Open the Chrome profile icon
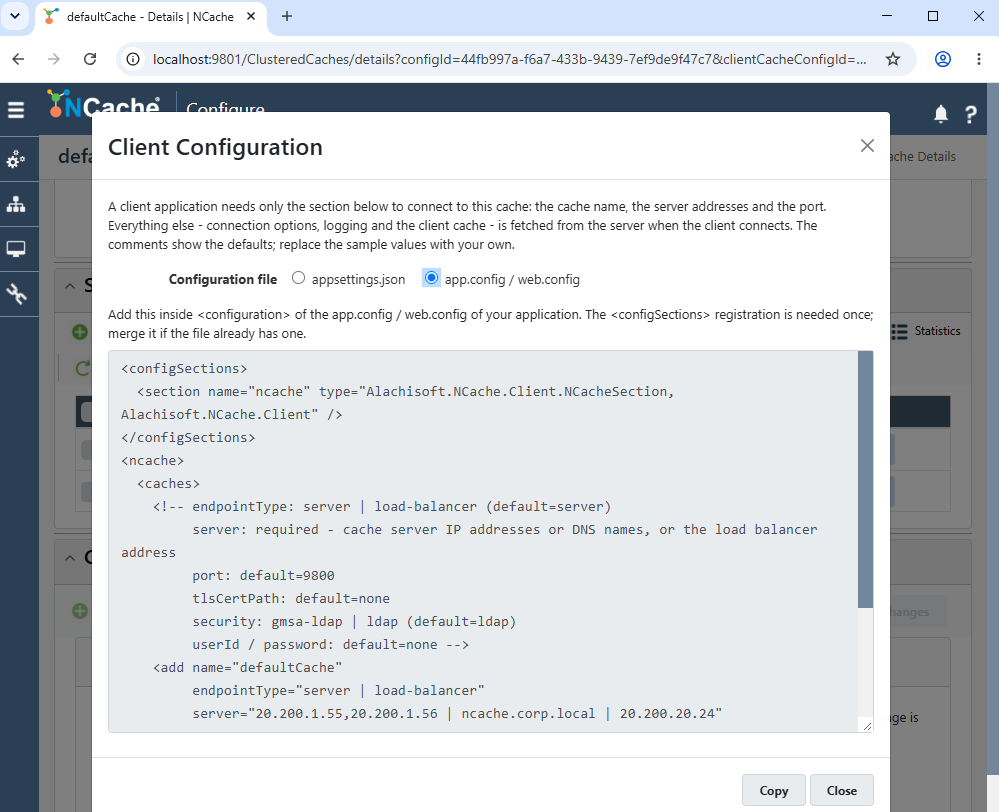This screenshot has height=812, width=999. (x=942, y=59)
